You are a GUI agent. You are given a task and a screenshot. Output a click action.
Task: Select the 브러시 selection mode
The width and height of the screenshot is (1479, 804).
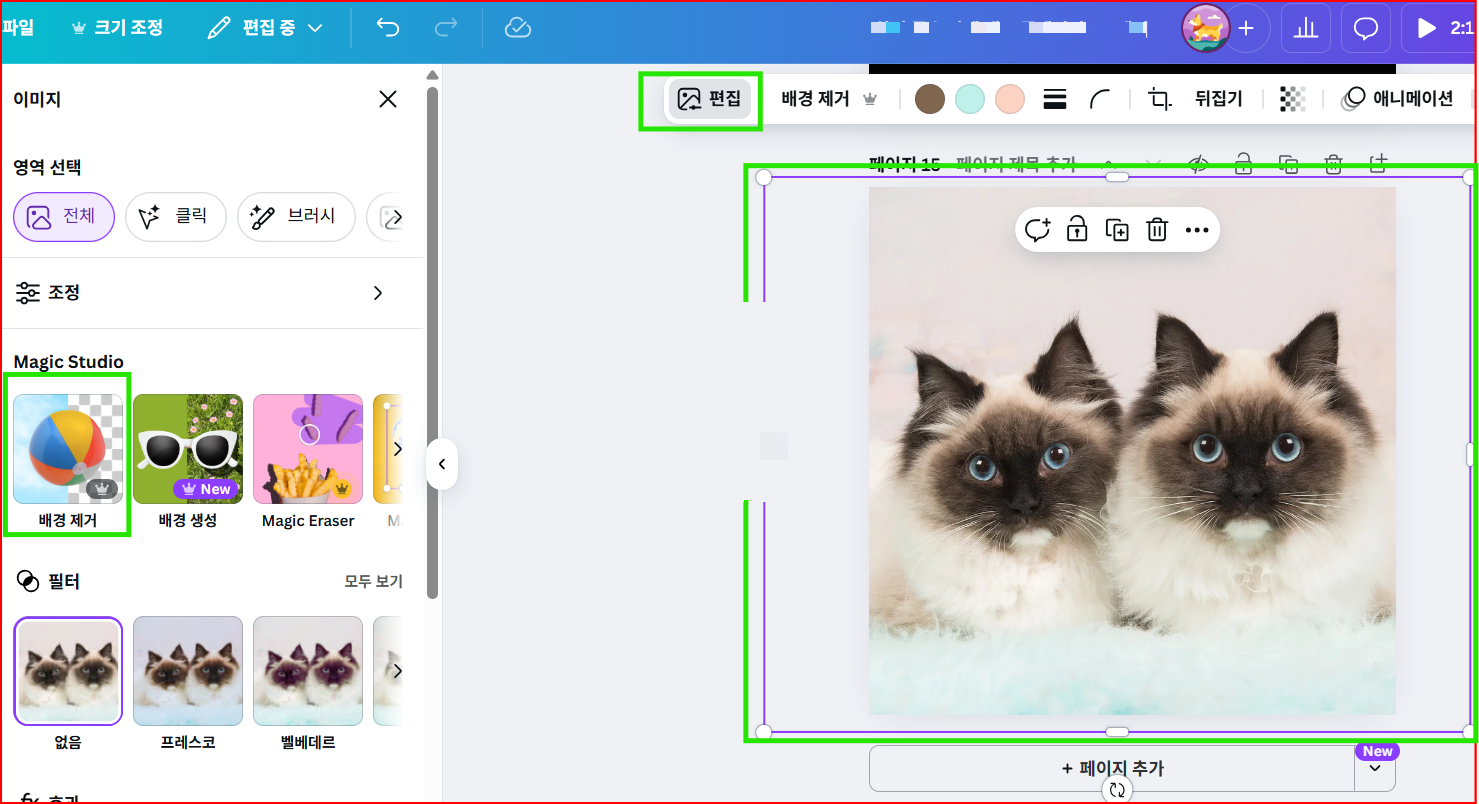point(296,216)
